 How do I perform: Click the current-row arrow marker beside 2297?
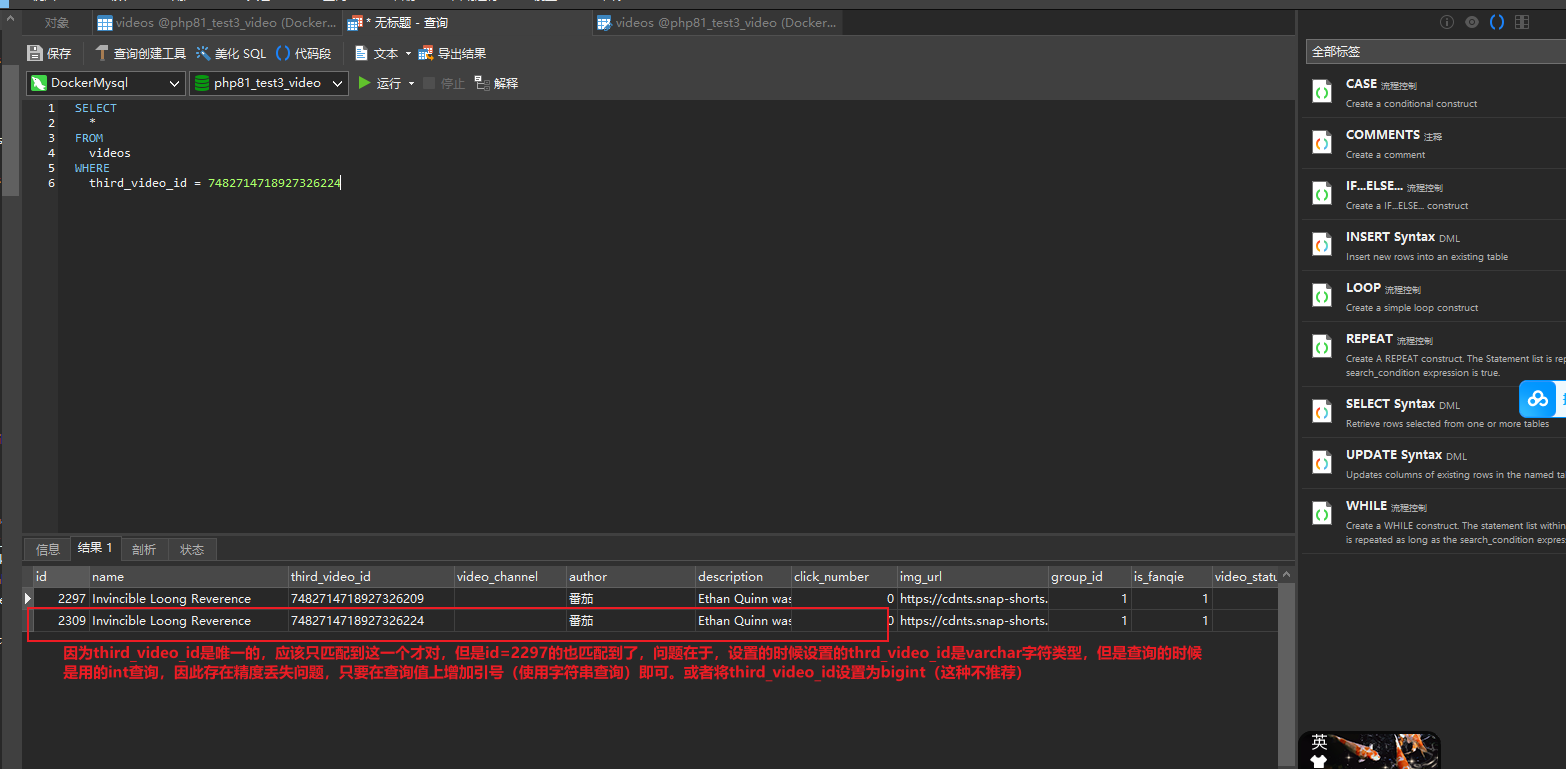28,598
